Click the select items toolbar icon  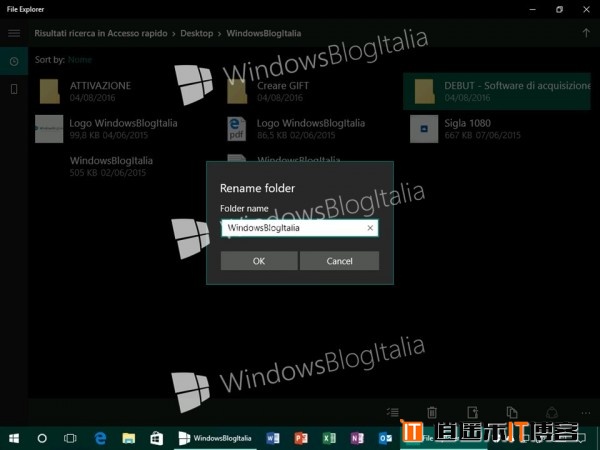click(393, 412)
